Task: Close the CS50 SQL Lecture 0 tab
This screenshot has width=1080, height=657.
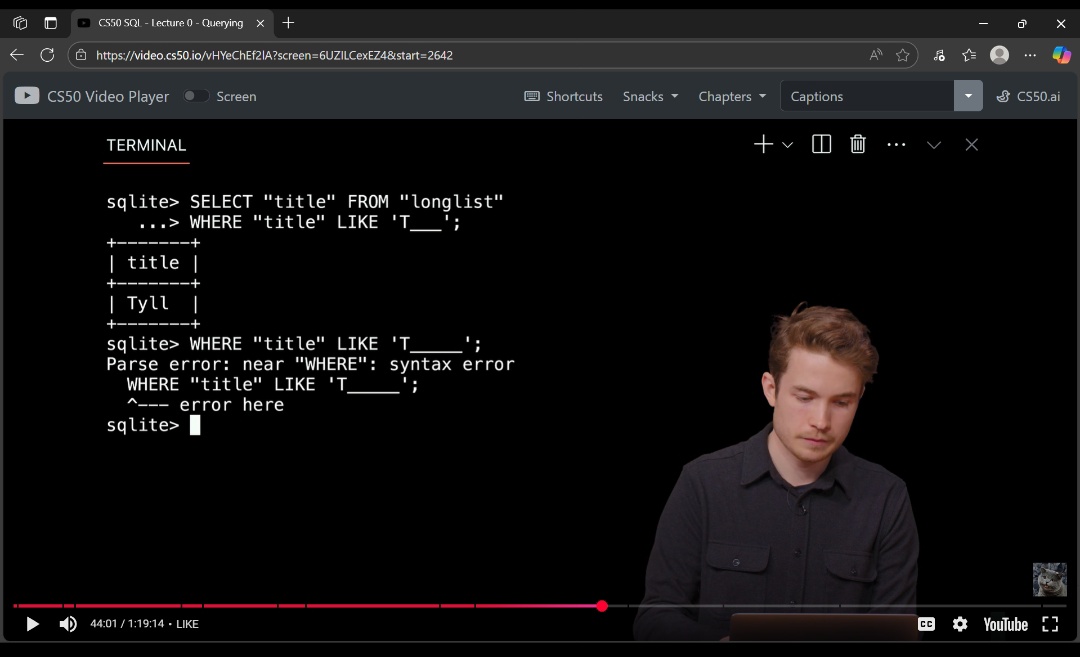Action: coord(260,23)
